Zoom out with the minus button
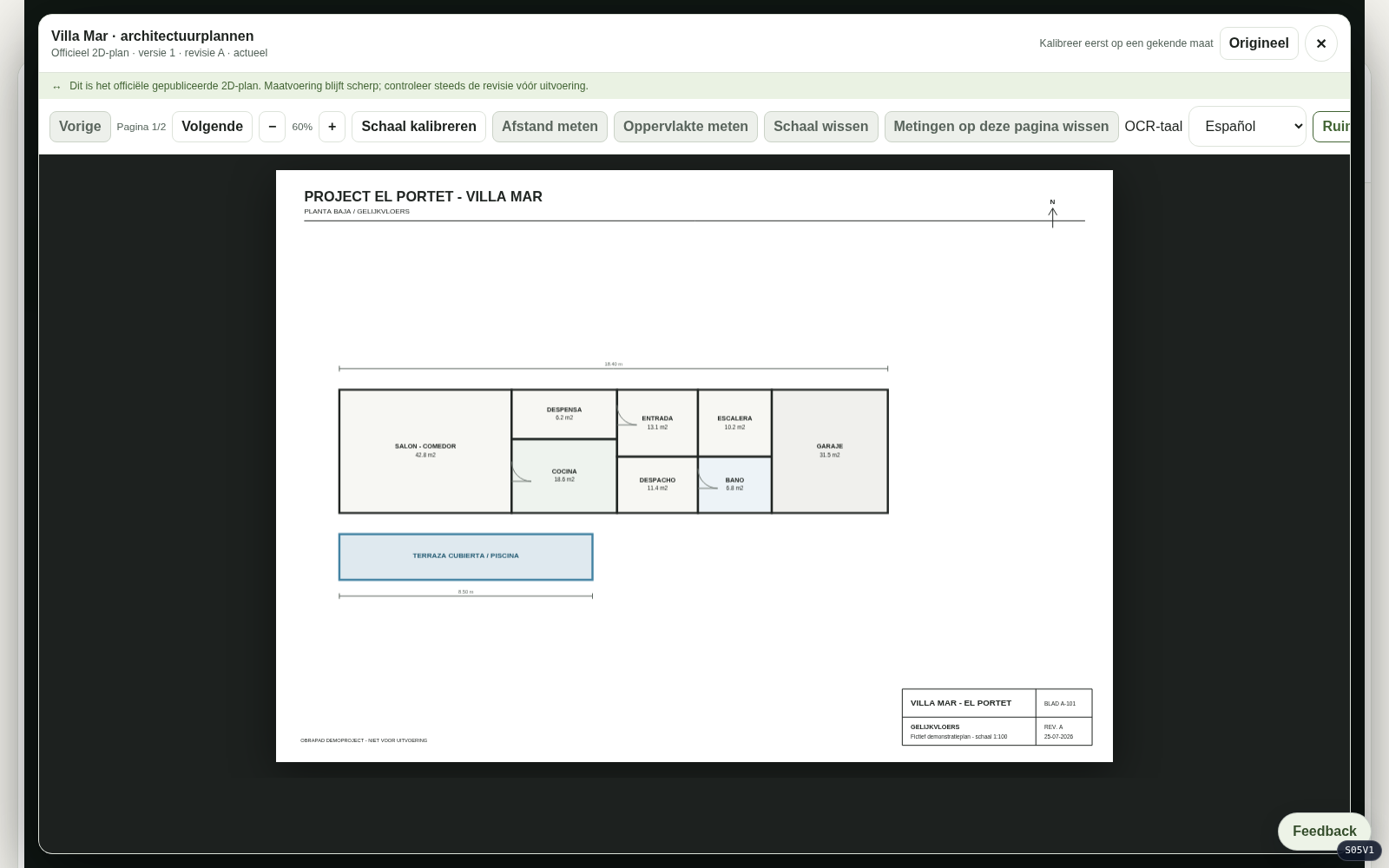Viewport: 1389px width, 868px height. [x=272, y=127]
